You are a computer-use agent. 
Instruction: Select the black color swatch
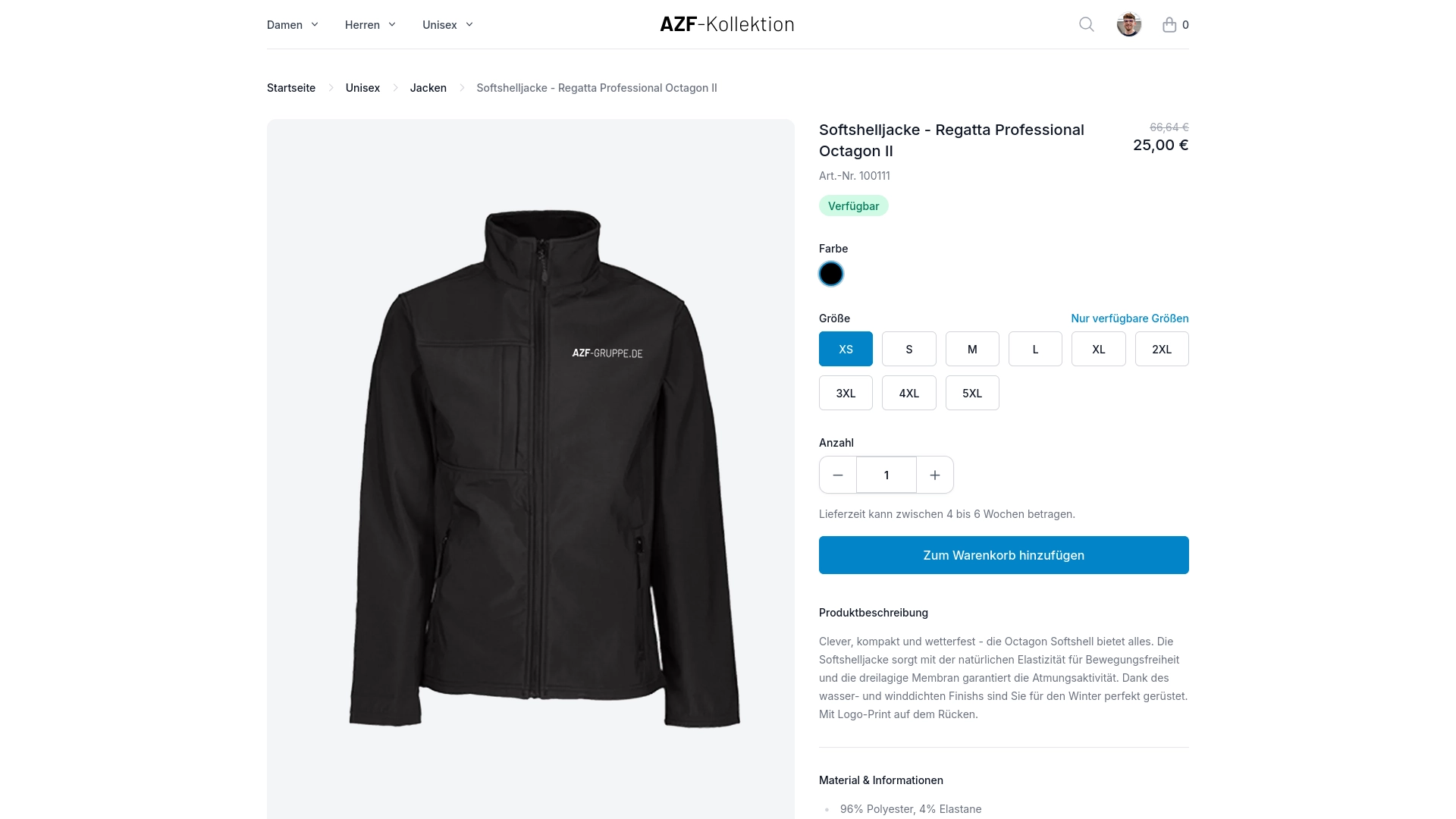tap(831, 274)
